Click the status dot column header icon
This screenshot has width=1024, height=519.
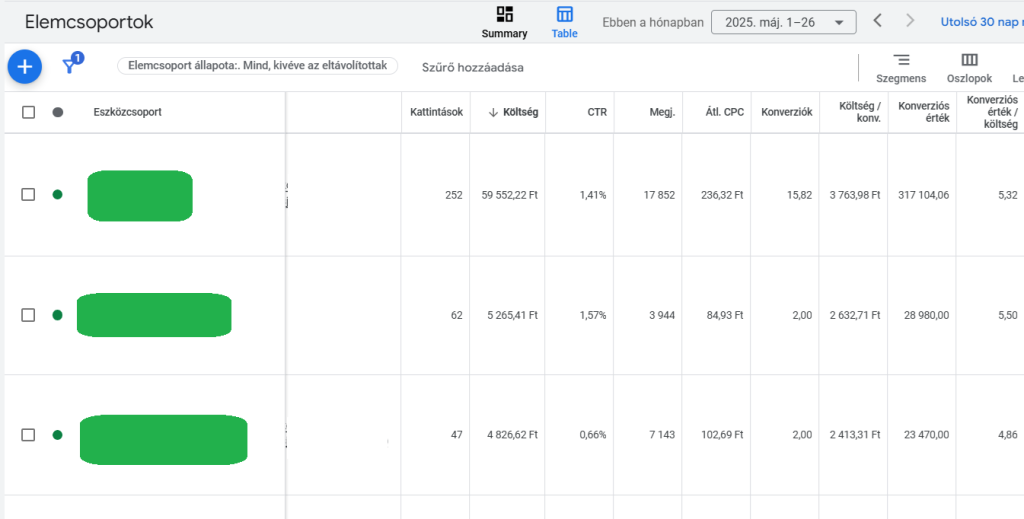coord(57,112)
